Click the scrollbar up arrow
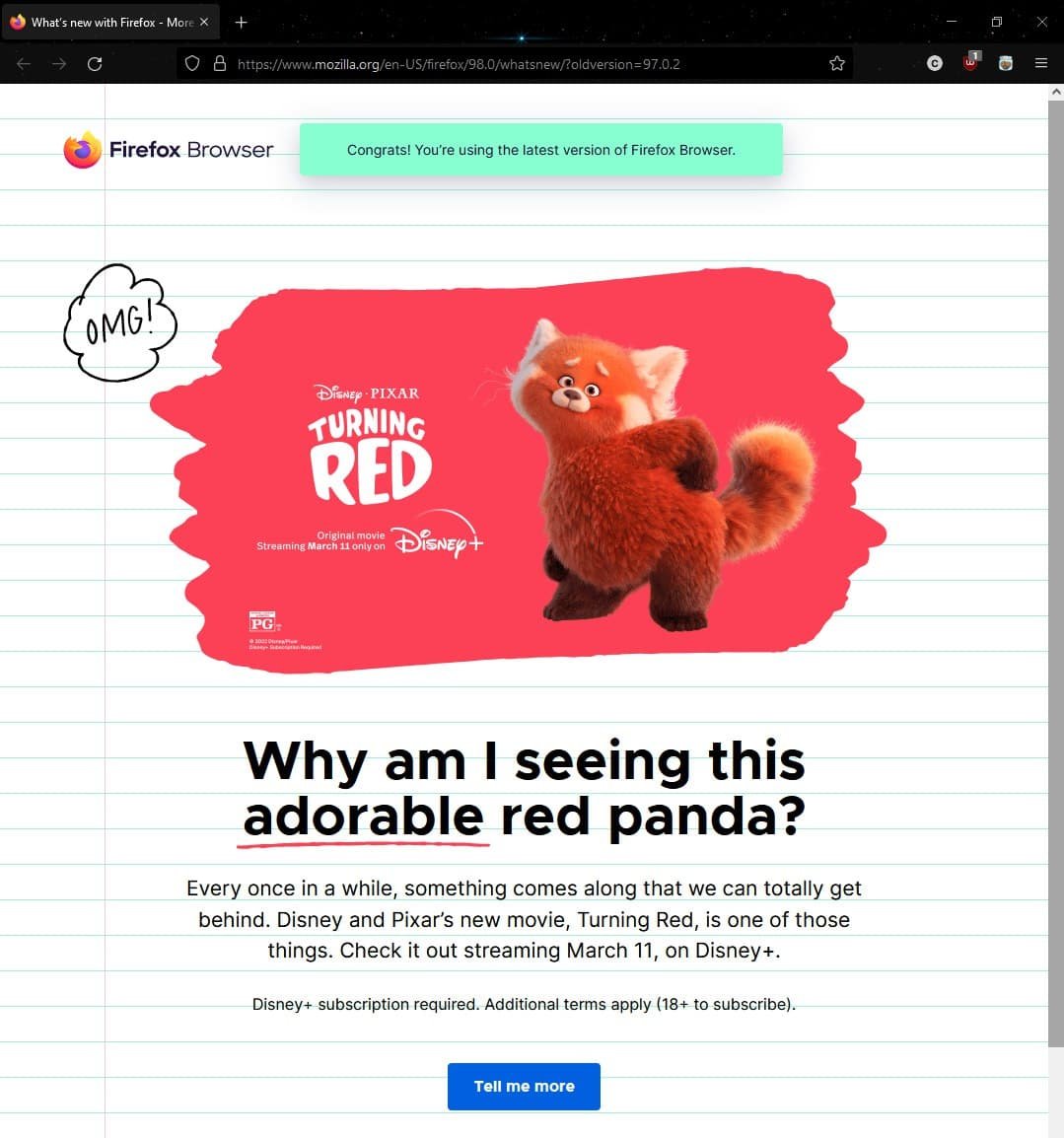This screenshot has width=1064, height=1138. point(1055,92)
